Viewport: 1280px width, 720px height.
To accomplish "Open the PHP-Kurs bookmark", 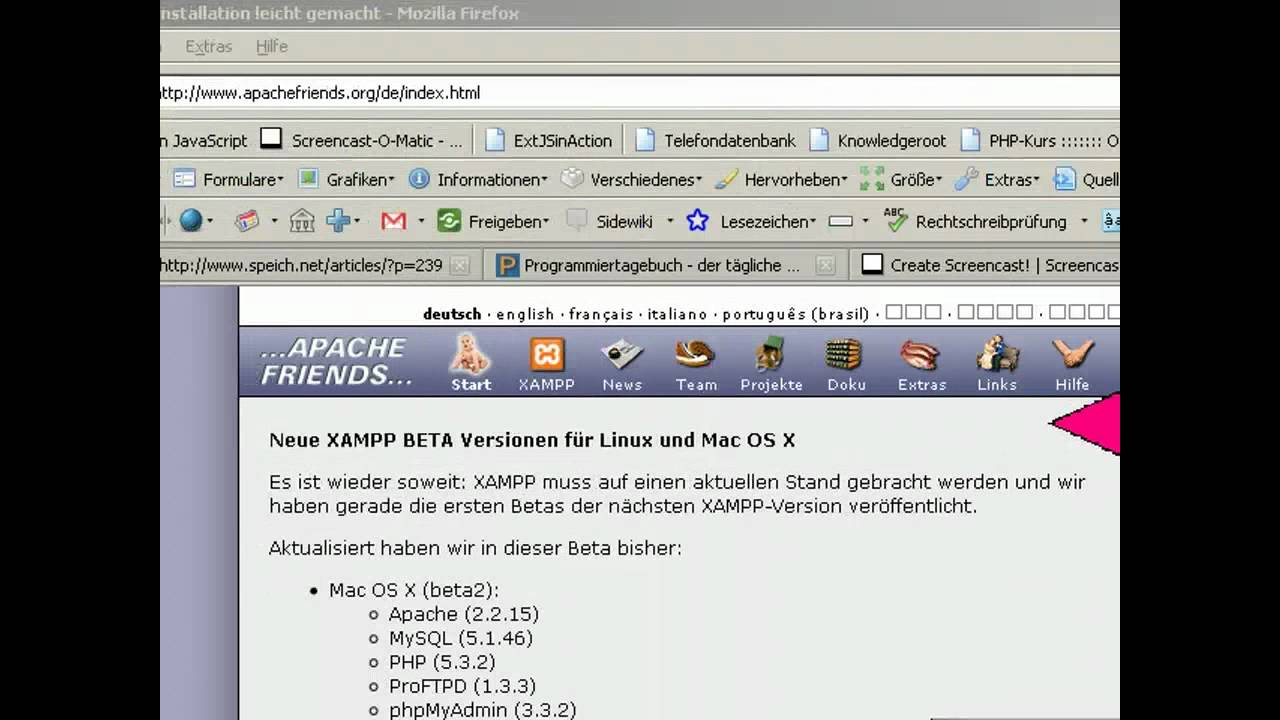I will click(1040, 141).
